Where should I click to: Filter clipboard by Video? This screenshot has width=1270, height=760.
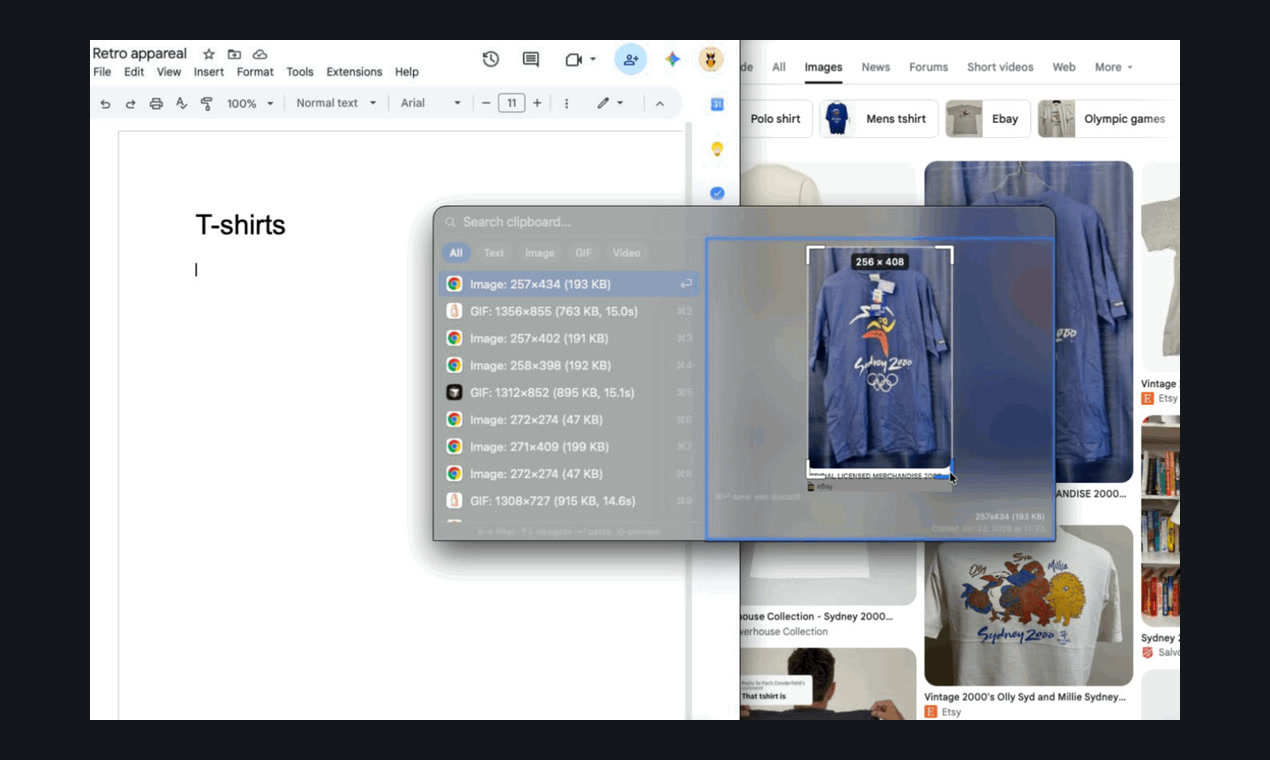click(626, 253)
